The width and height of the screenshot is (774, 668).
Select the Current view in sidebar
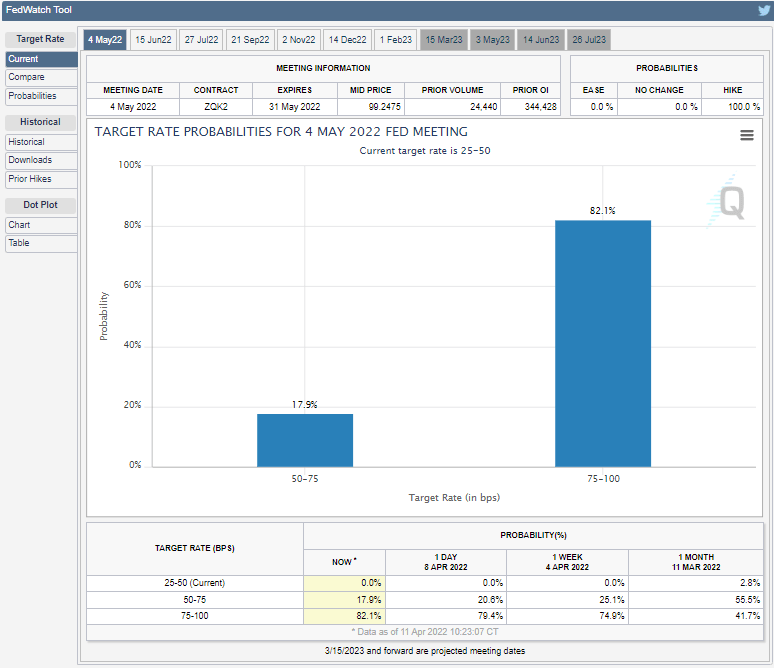[40, 59]
